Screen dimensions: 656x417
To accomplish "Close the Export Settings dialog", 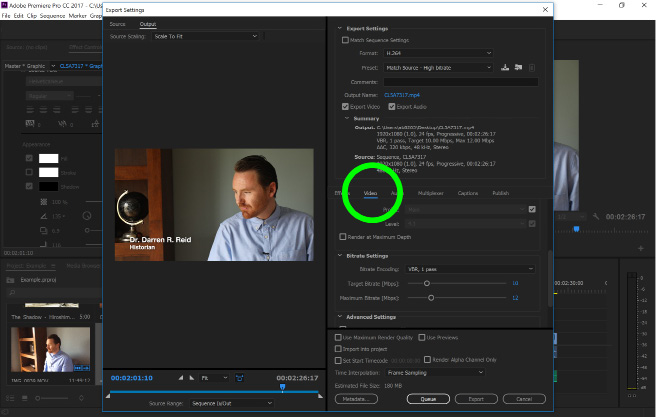I will coord(545,10).
